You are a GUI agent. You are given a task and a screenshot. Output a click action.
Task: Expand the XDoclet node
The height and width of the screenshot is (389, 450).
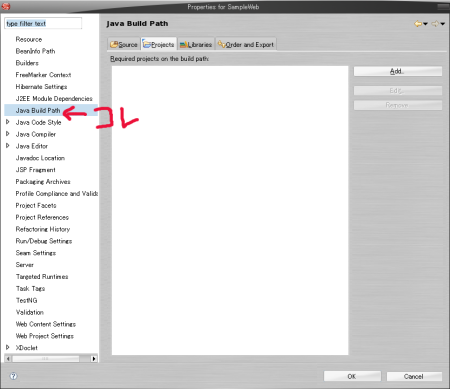(8, 347)
